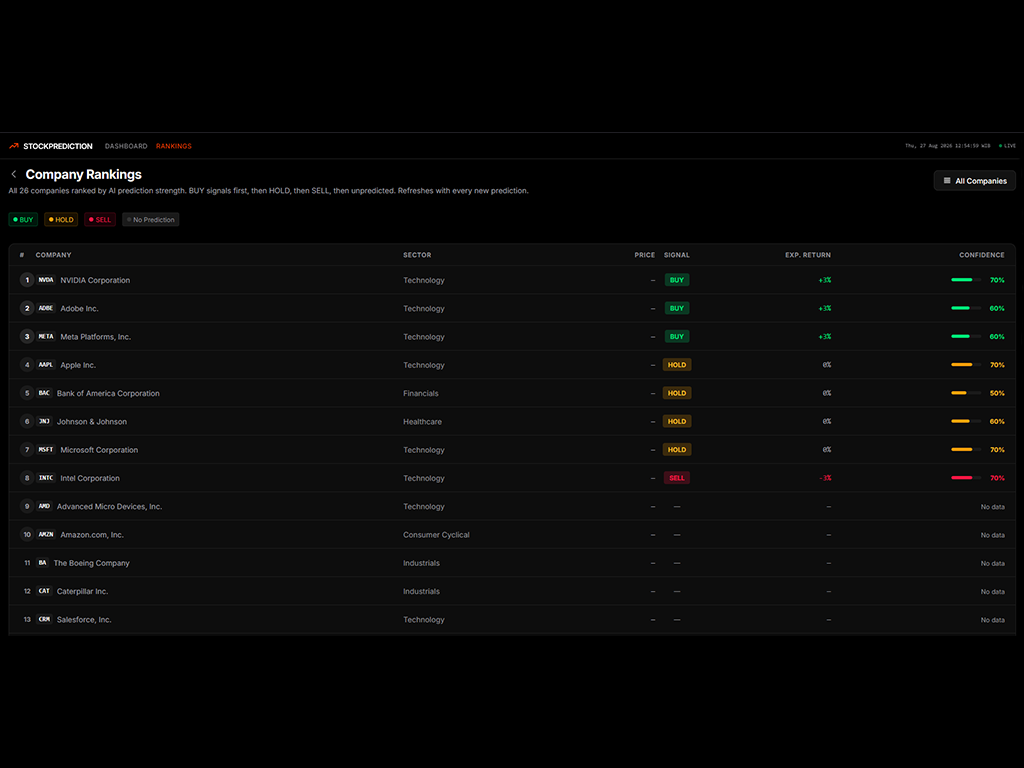1024x768 pixels.
Task: Click Adobe's BUY signal badge
Action: [x=677, y=308]
